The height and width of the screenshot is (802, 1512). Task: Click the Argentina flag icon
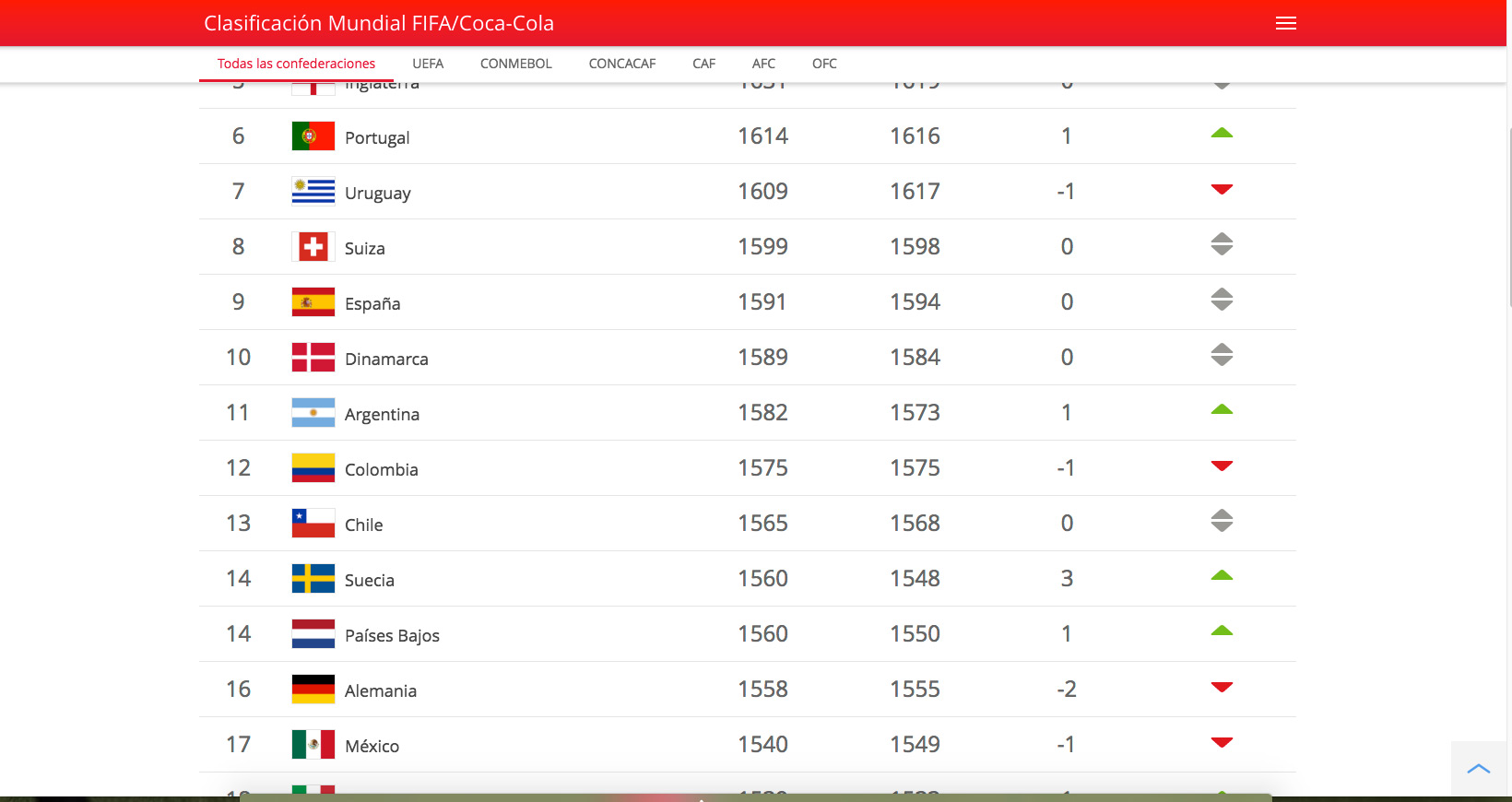coord(313,413)
